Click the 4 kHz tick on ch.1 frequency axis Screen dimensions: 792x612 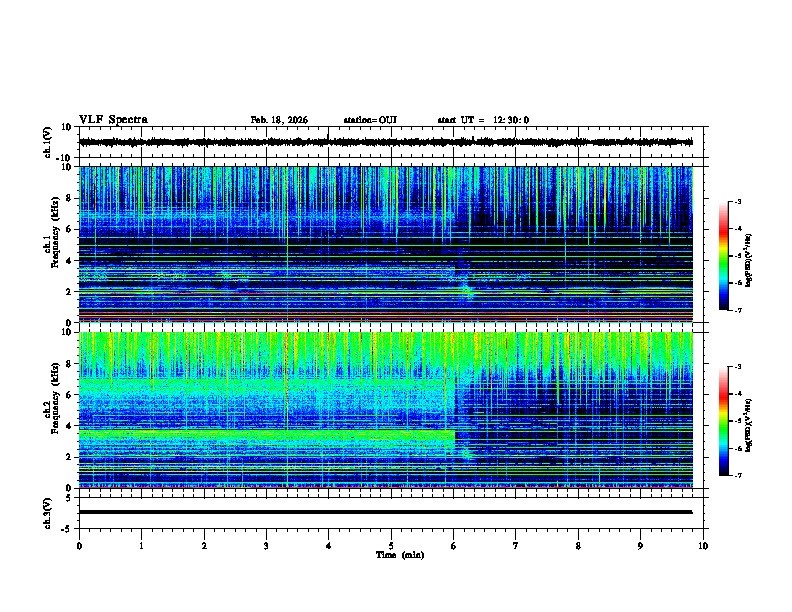69,261
